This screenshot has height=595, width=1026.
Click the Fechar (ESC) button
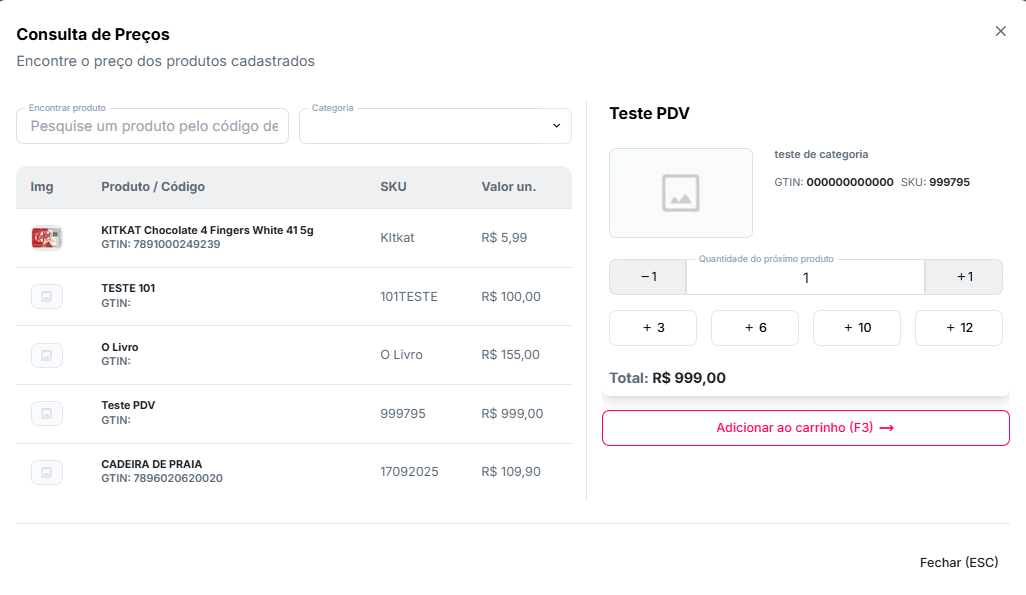pos(958,563)
